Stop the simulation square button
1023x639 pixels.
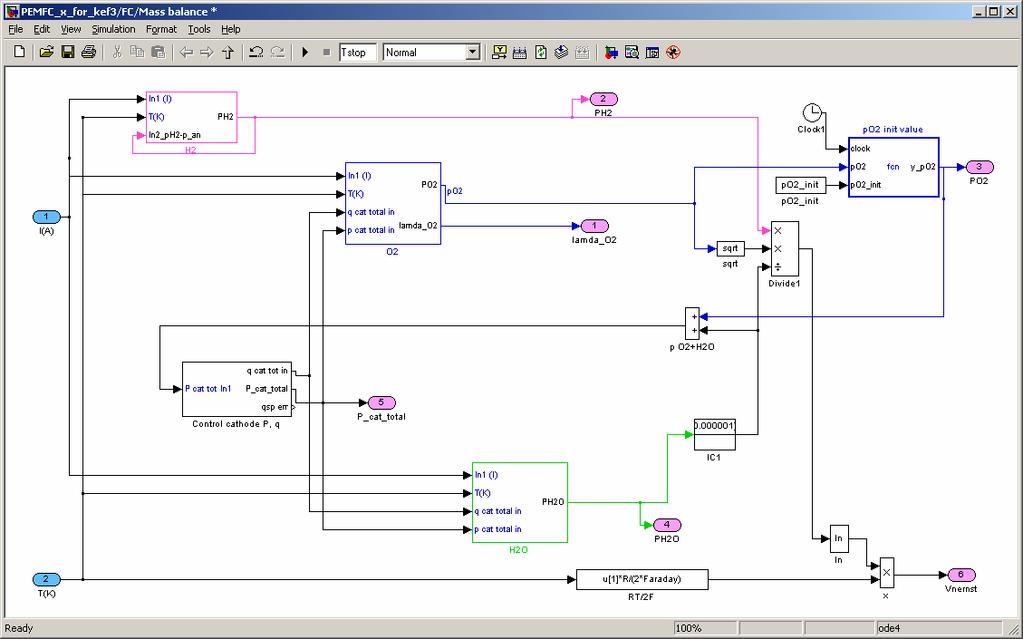[x=326, y=52]
